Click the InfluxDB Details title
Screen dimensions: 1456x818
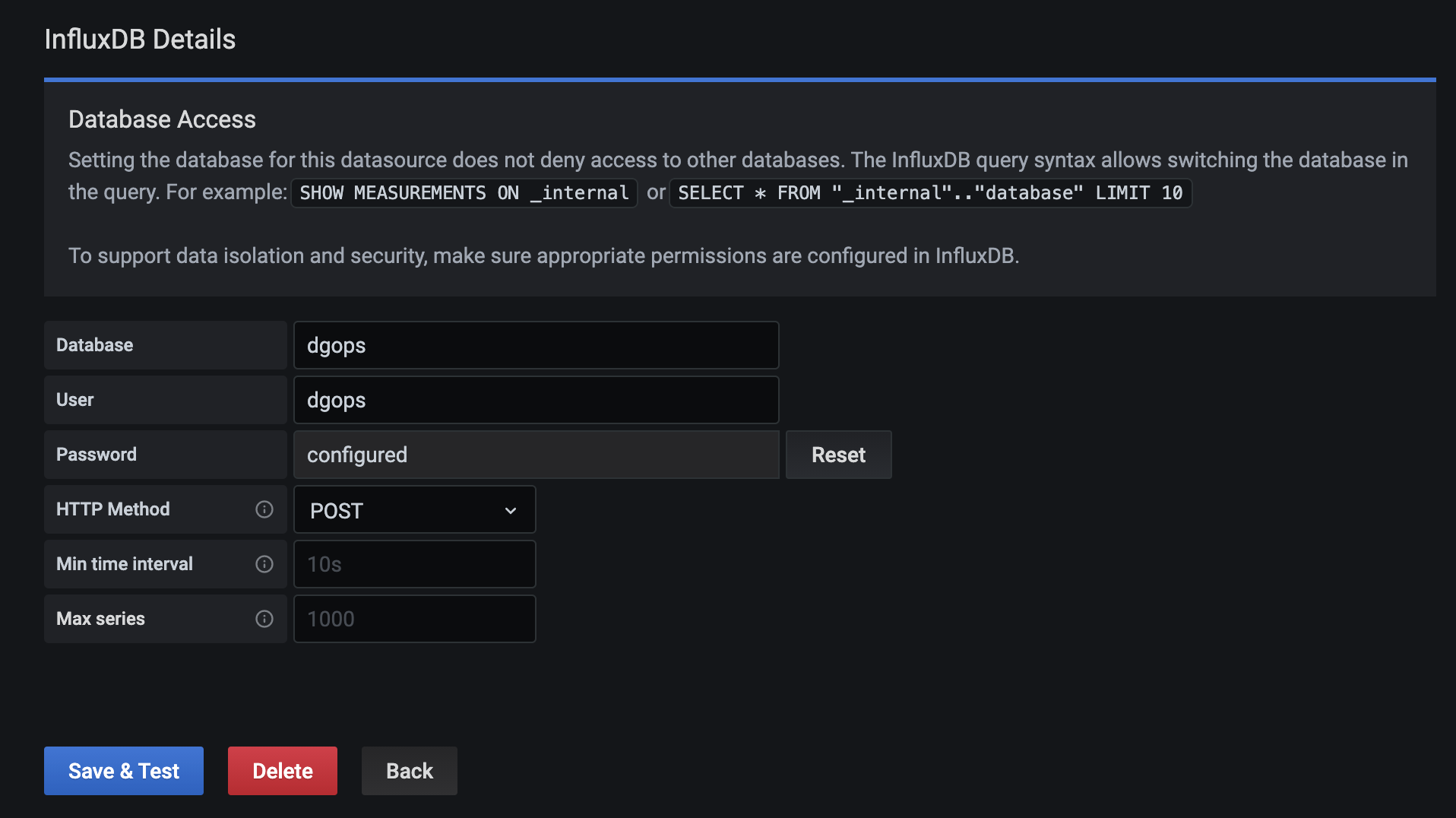click(x=140, y=38)
